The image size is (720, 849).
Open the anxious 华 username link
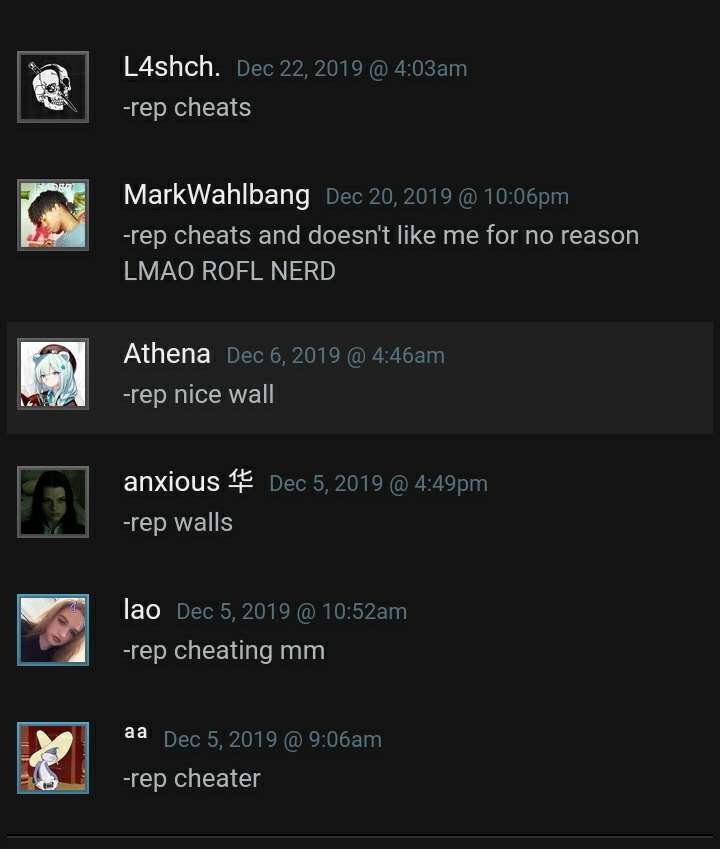188,482
